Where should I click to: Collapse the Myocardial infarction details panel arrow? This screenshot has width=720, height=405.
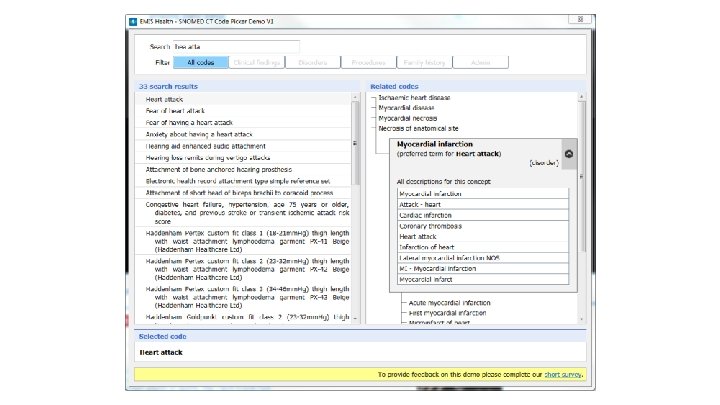click(x=568, y=154)
